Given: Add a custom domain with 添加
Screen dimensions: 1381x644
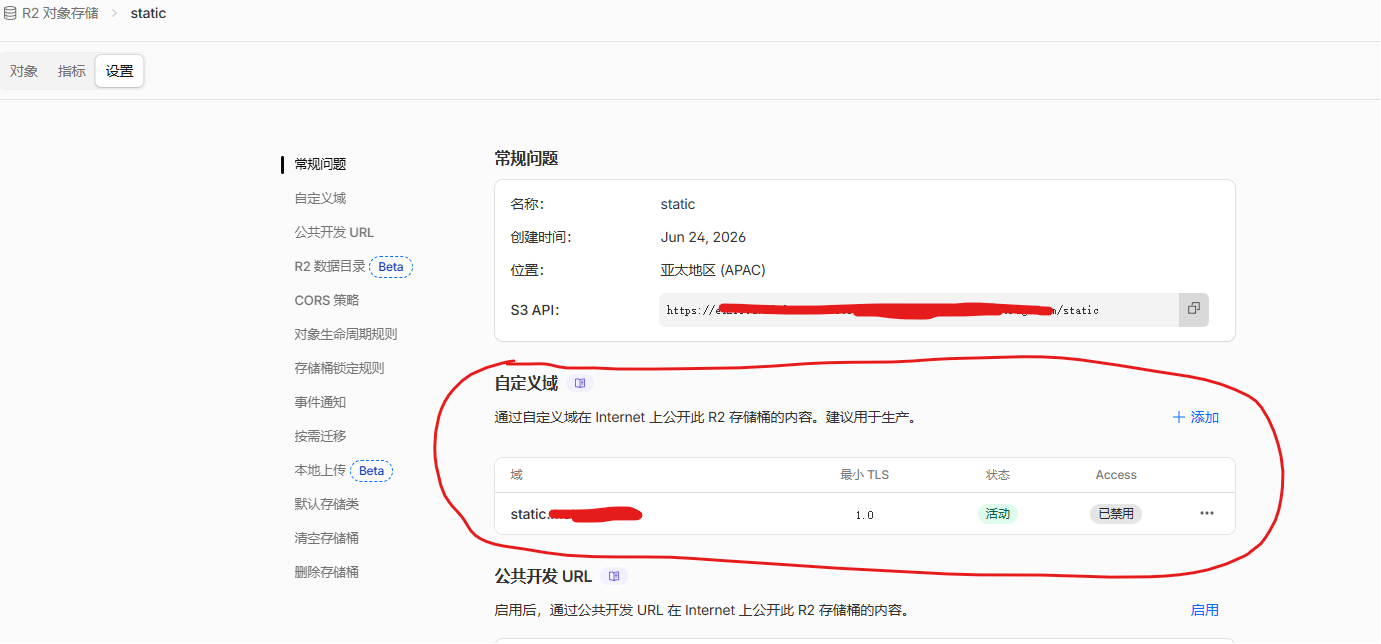Looking at the screenshot, I should tap(1196, 417).
